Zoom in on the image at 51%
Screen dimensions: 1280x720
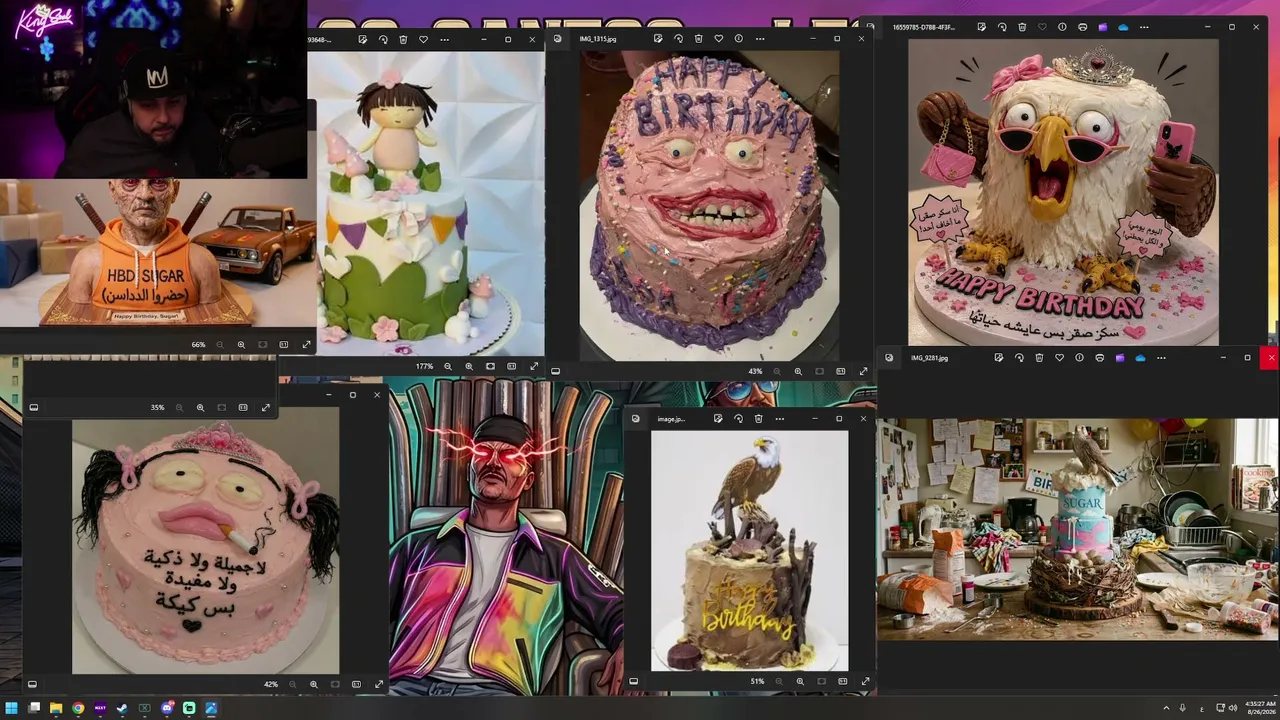click(800, 682)
